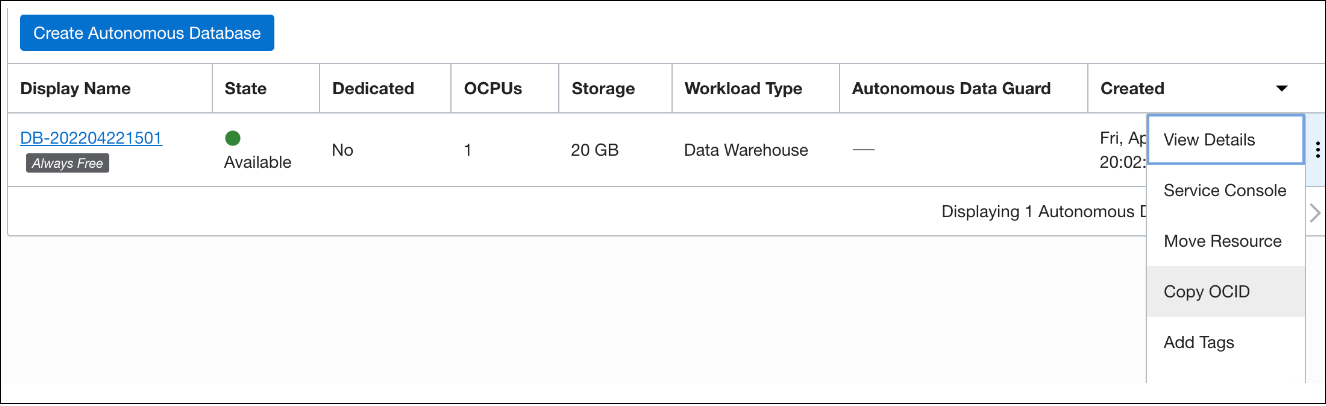The image size is (1326, 406).
Task: Click the Data Warehouse workload cell
Action: tap(746, 150)
